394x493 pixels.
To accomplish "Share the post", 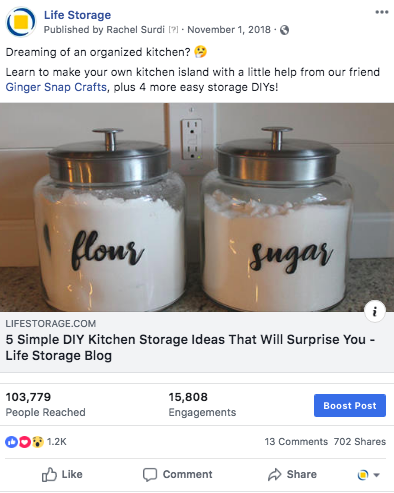I will [x=292, y=474].
